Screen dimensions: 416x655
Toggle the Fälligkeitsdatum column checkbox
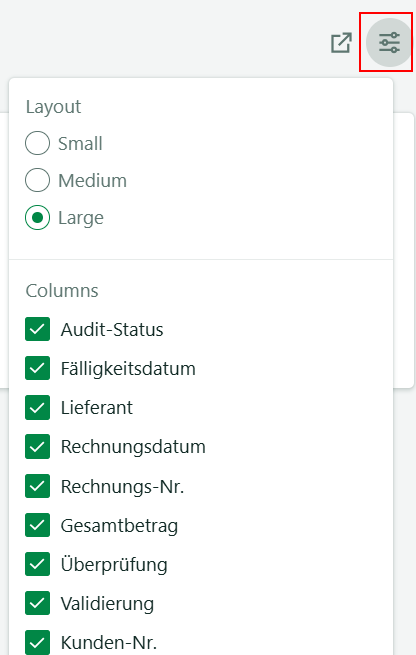38,368
